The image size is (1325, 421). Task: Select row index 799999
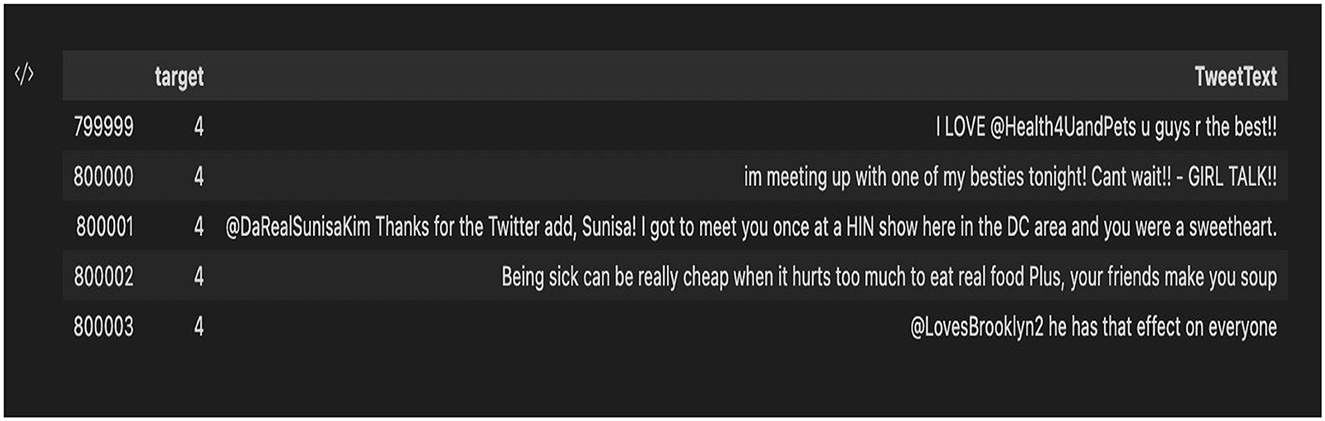[103, 127]
